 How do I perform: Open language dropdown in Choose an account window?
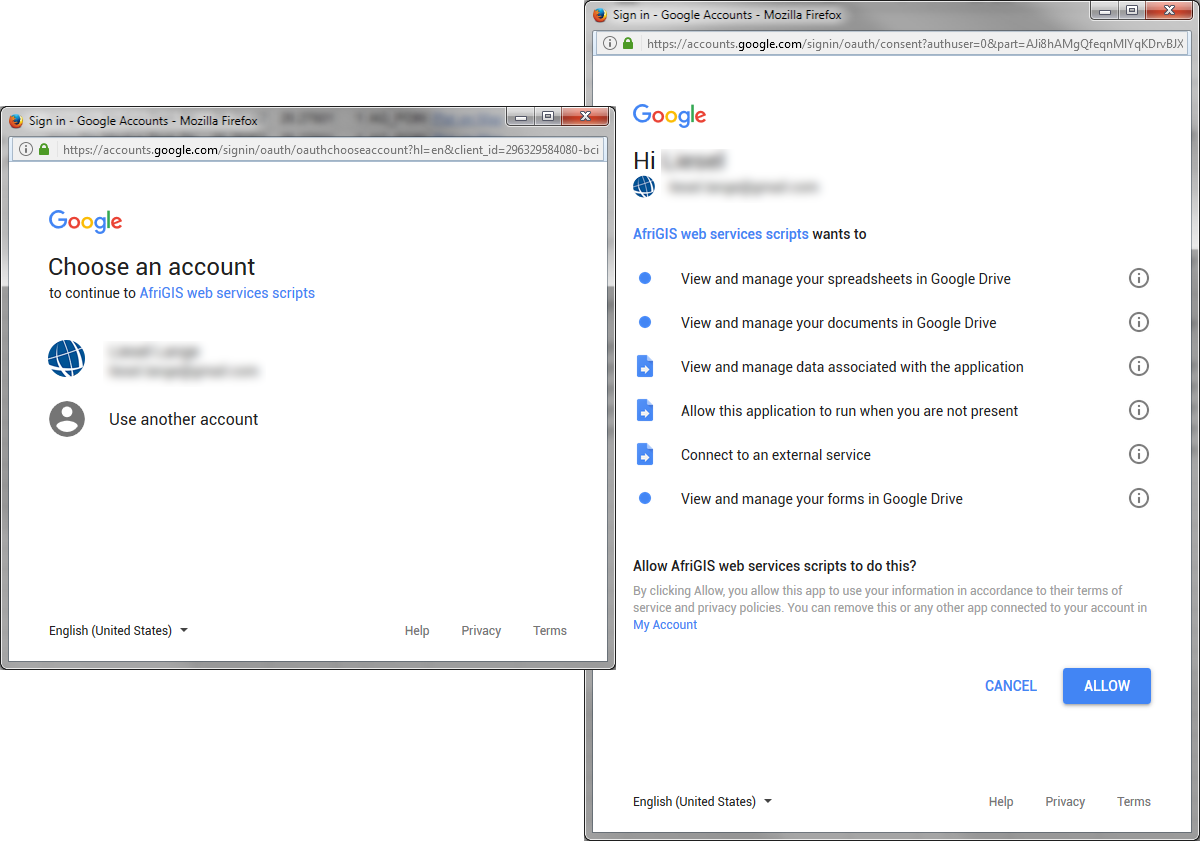(x=119, y=631)
